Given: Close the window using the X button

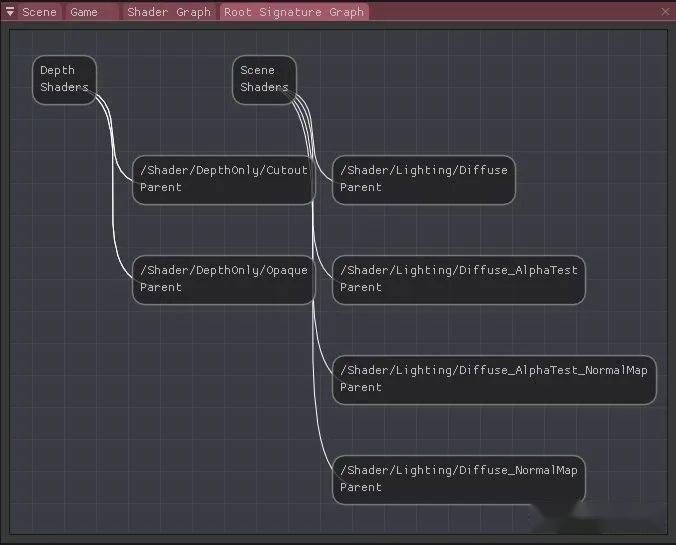Looking at the screenshot, I should (665, 12).
